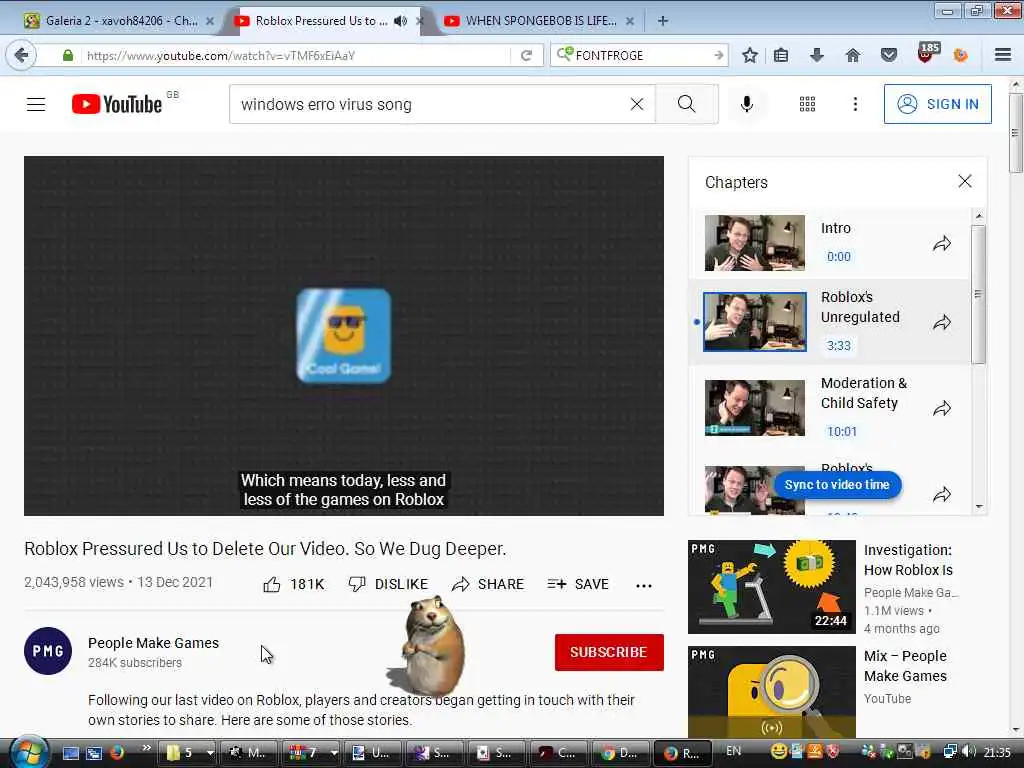This screenshot has height=768, width=1024.
Task: Open the People Make Games channel avatar
Action: (x=48, y=650)
